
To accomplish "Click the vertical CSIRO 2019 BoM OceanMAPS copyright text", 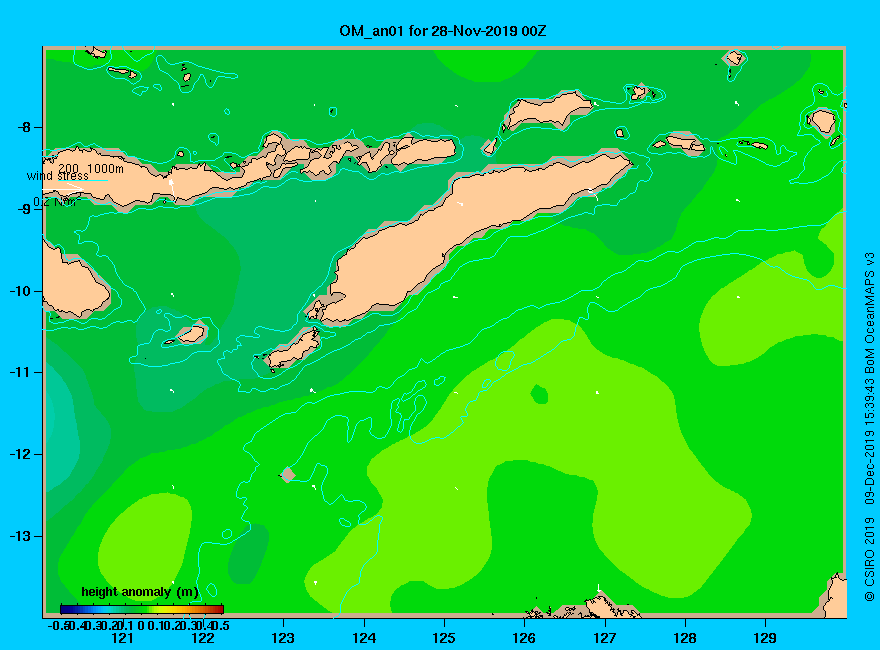I will pos(869,427).
